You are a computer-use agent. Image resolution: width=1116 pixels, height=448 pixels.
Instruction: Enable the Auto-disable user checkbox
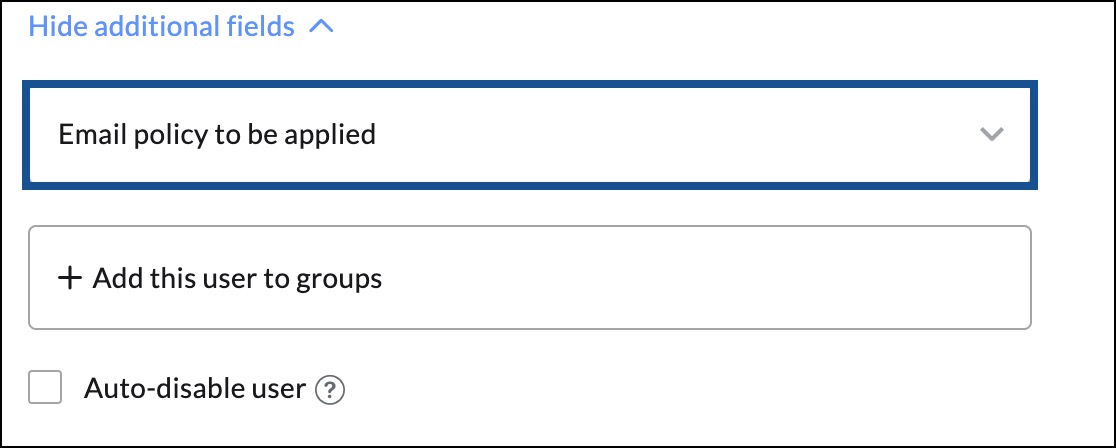coord(45,387)
